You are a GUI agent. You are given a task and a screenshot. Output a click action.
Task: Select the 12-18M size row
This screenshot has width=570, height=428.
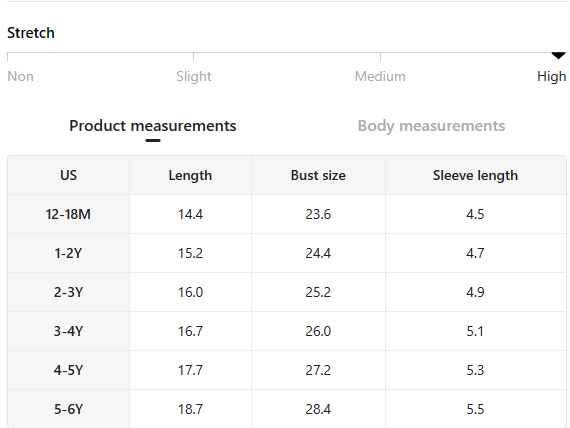(287, 214)
